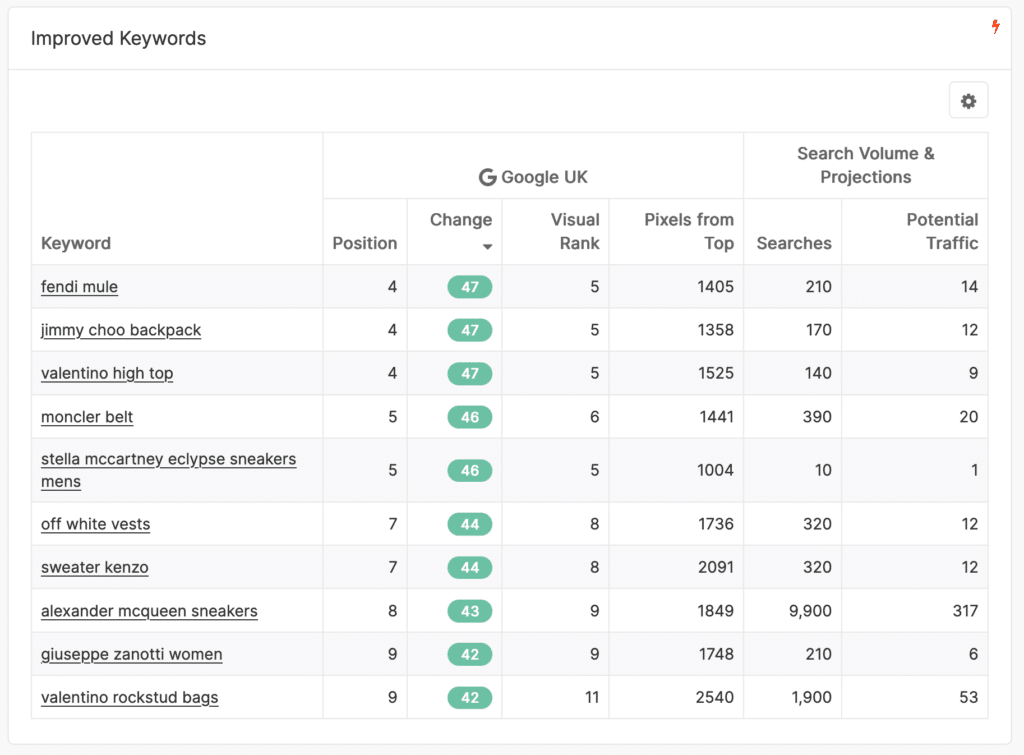Viewport: 1024px width, 755px height.
Task: Open the 'alexander mcqueen sneakers' keyword link
Action: 149,611
